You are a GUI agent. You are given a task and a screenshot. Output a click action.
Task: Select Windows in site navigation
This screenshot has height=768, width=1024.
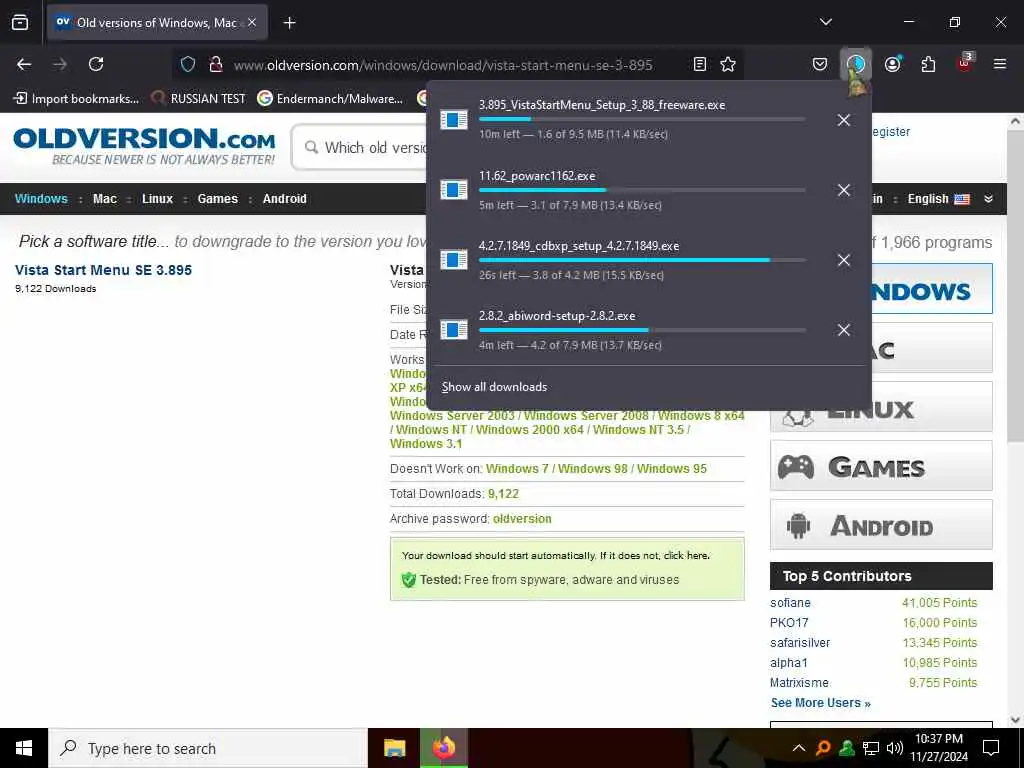point(41,199)
